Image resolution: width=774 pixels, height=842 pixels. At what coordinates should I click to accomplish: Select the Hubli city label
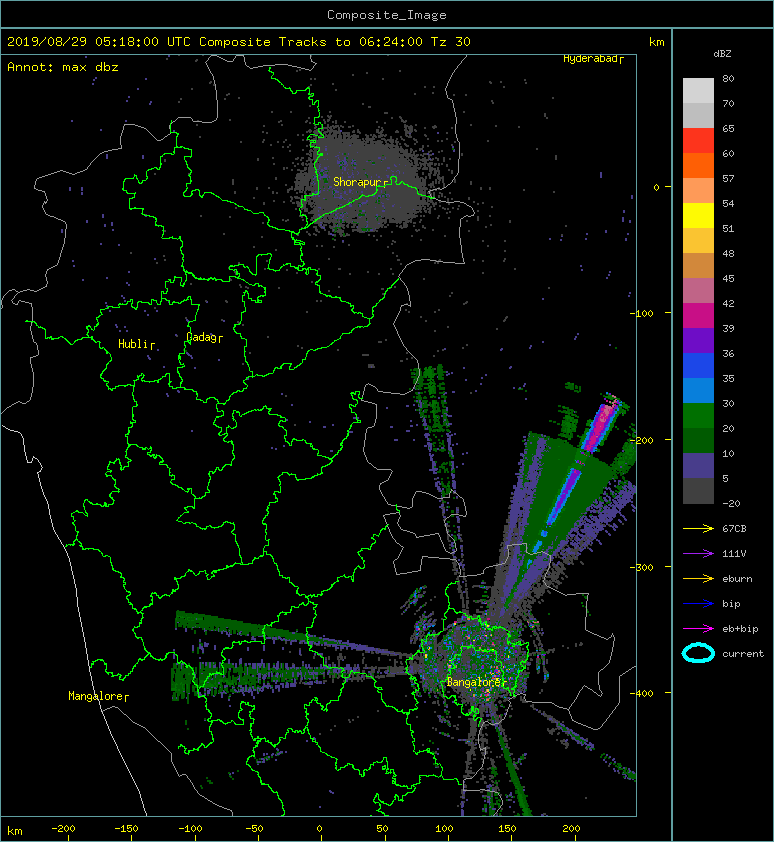tap(136, 344)
